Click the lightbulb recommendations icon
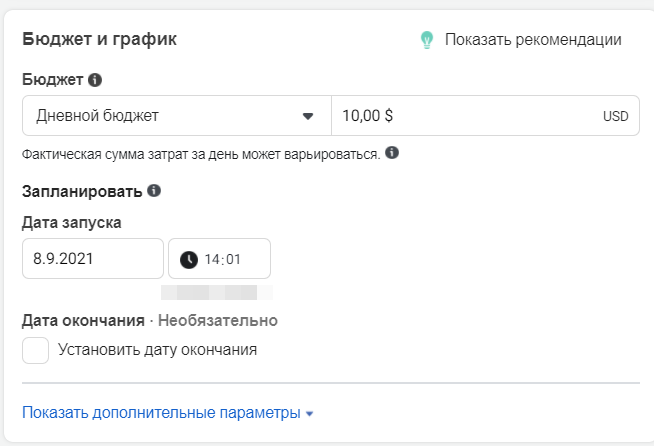 428,40
